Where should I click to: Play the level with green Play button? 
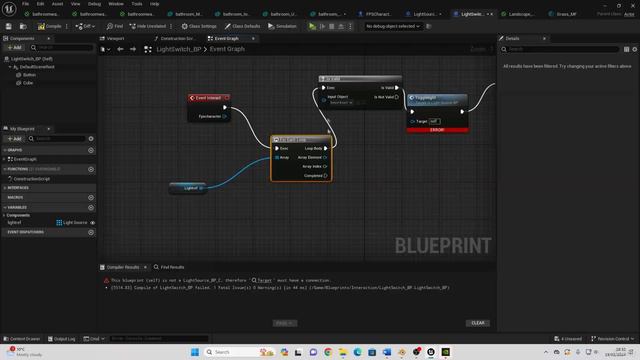[x=312, y=26]
